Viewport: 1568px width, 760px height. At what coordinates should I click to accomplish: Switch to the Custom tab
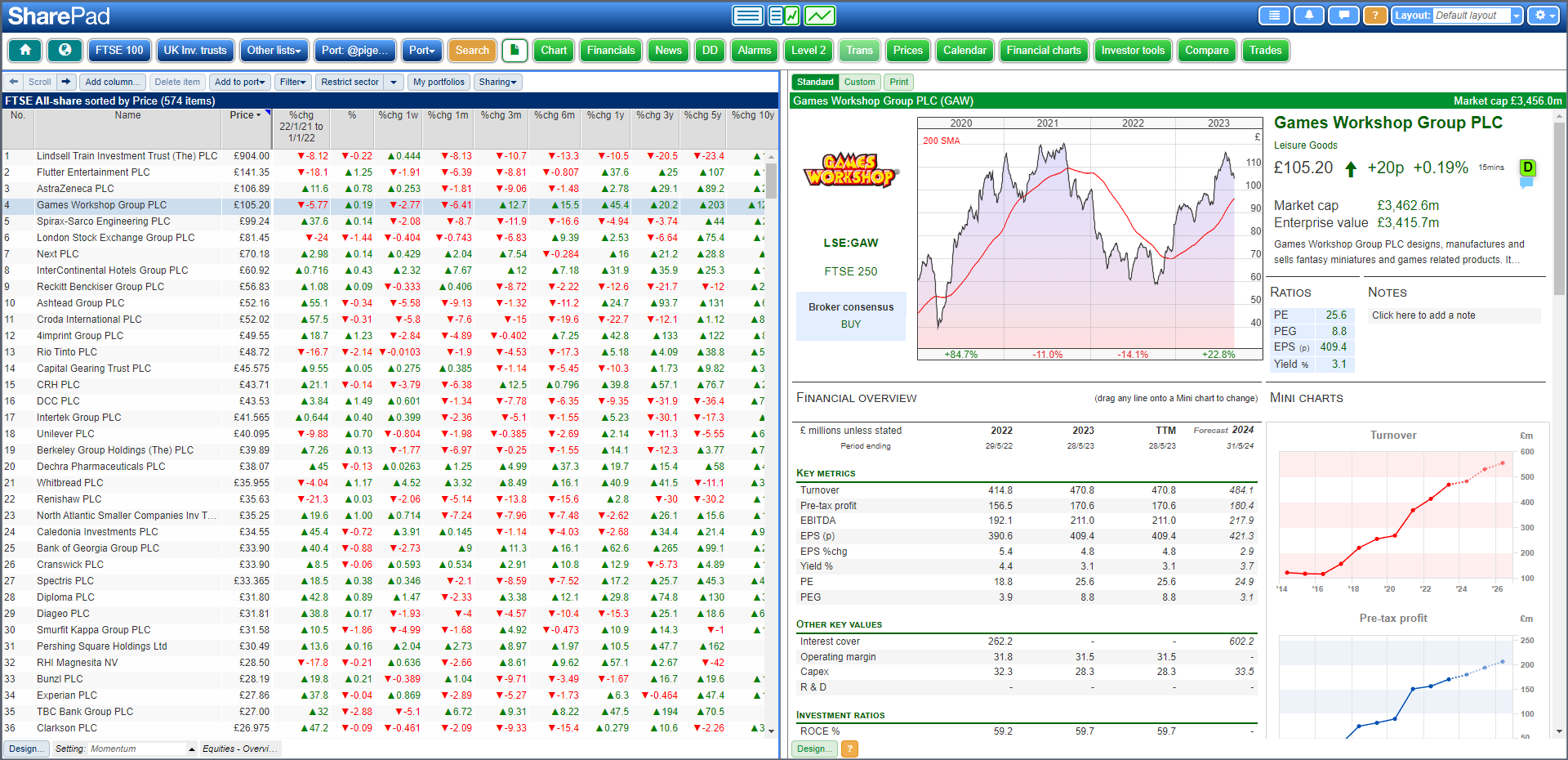tap(859, 82)
